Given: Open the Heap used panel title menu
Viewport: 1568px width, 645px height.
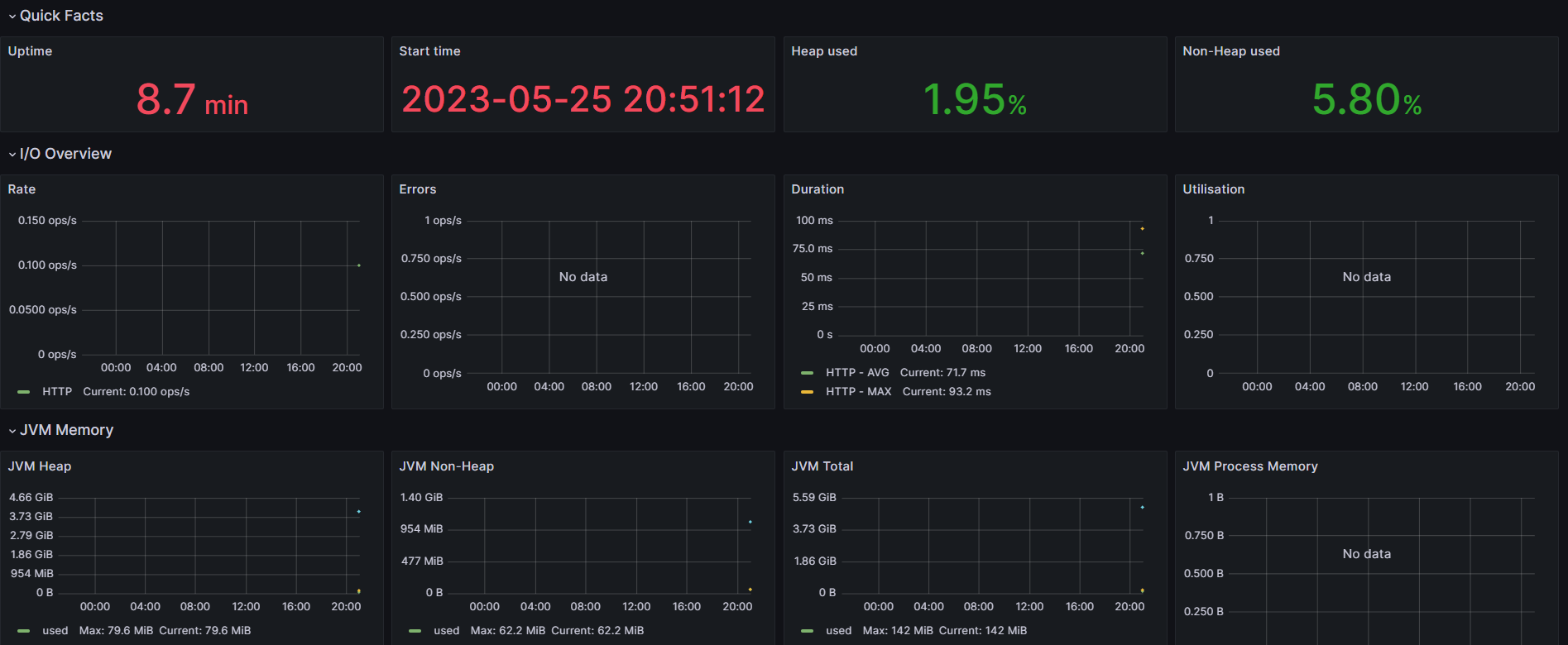Looking at the screenshot, I should point(824,51).
